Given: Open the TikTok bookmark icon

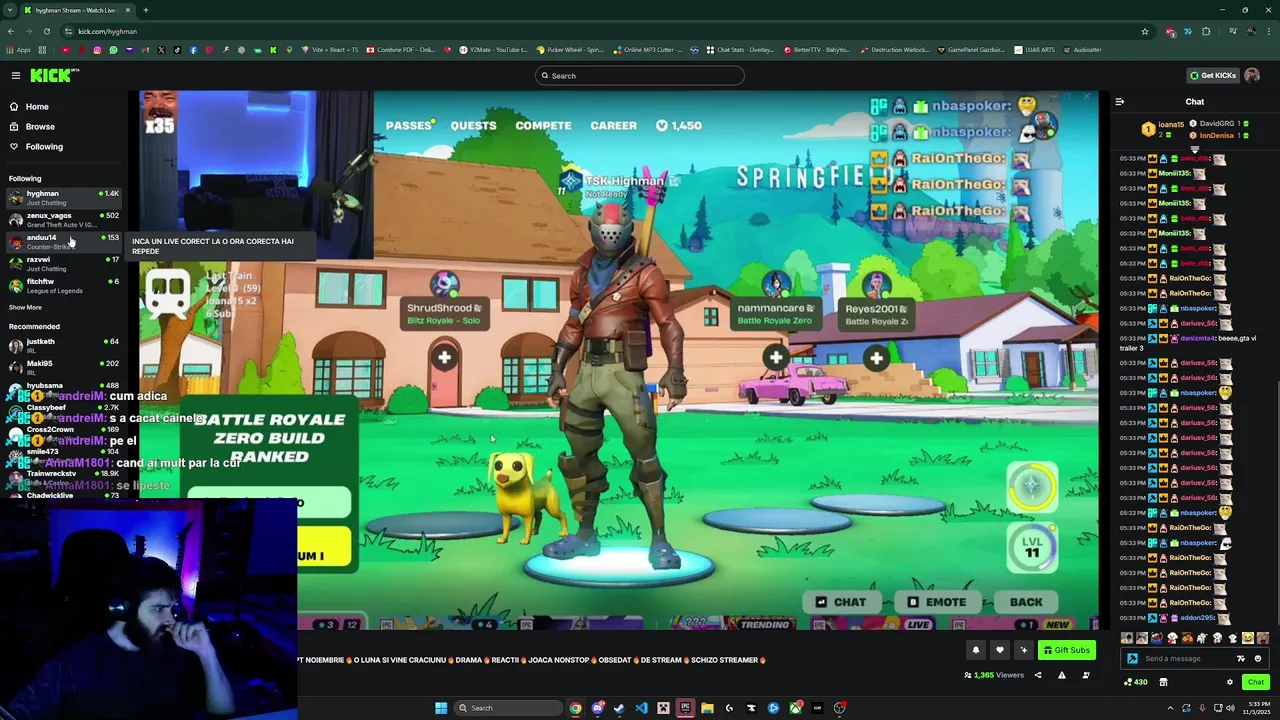Looking at the screenshot, I should click(x=177, y=49).
